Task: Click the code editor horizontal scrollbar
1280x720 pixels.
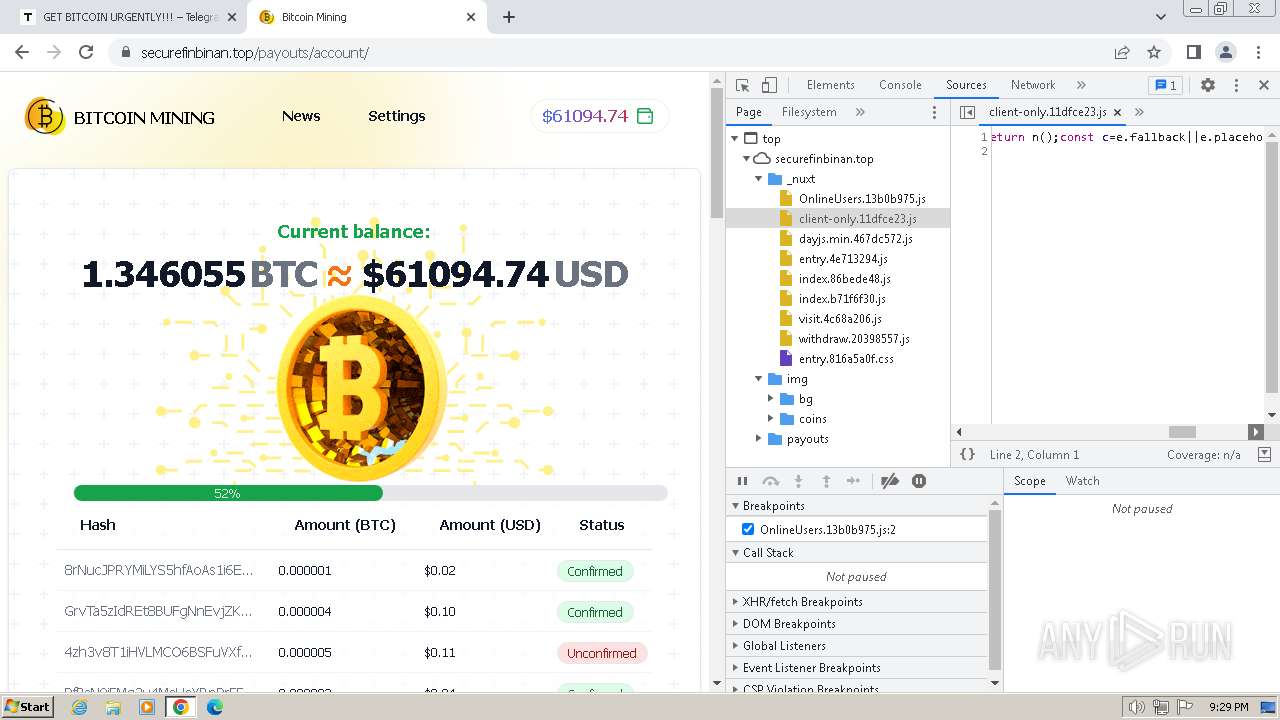Action: click(1182, 432)
